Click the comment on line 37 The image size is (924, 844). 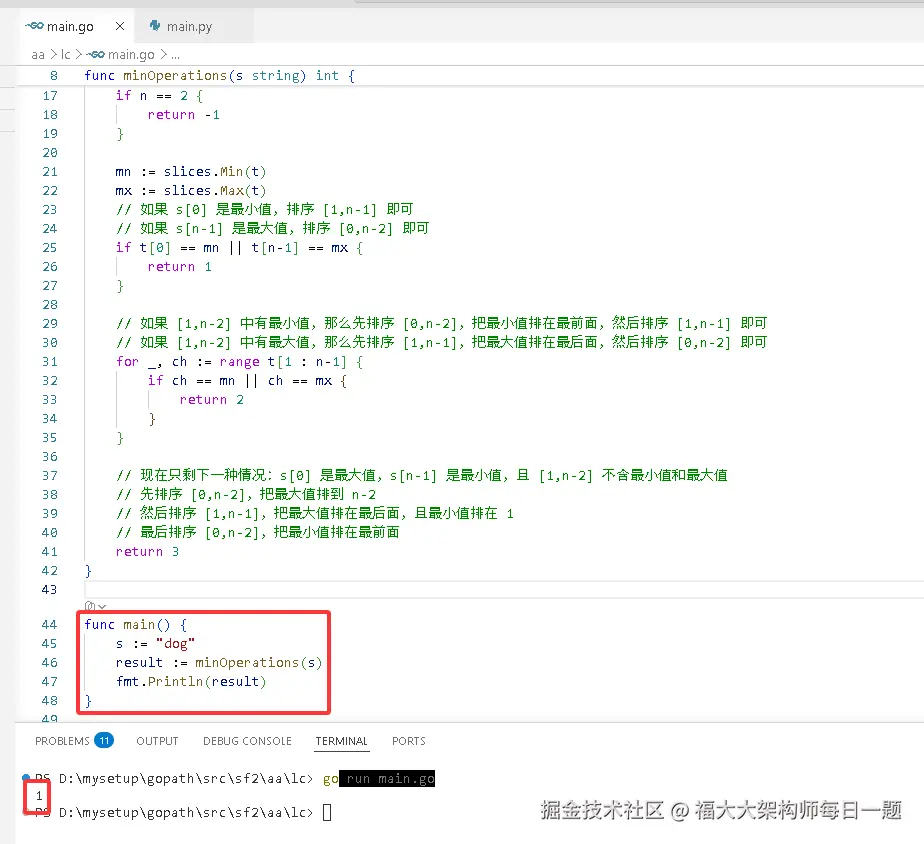click(x=422, y=476)
